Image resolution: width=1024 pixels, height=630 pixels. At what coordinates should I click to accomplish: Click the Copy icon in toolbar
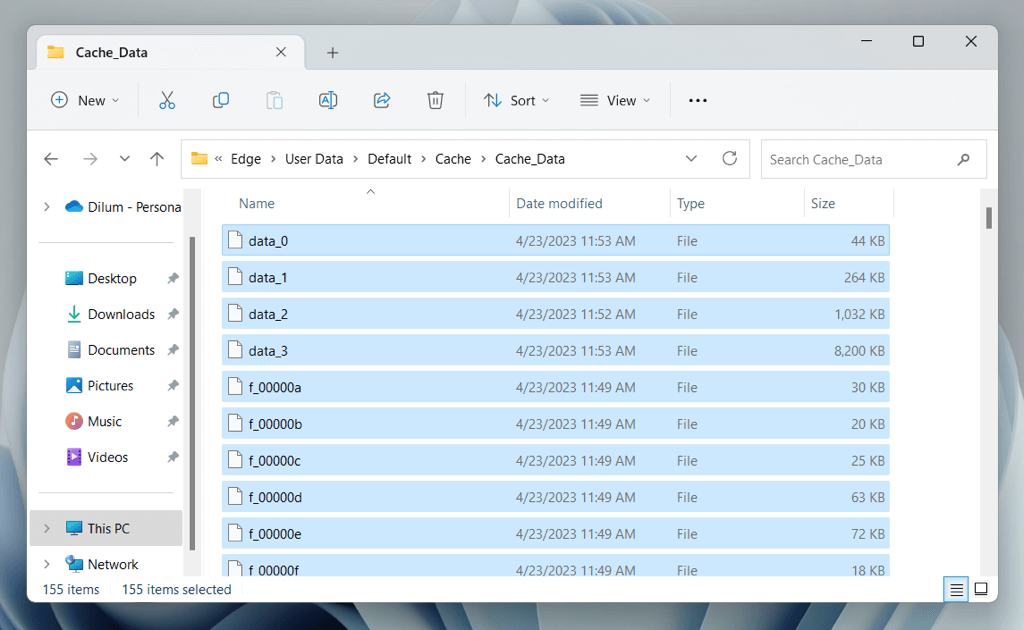click(221, 100)
